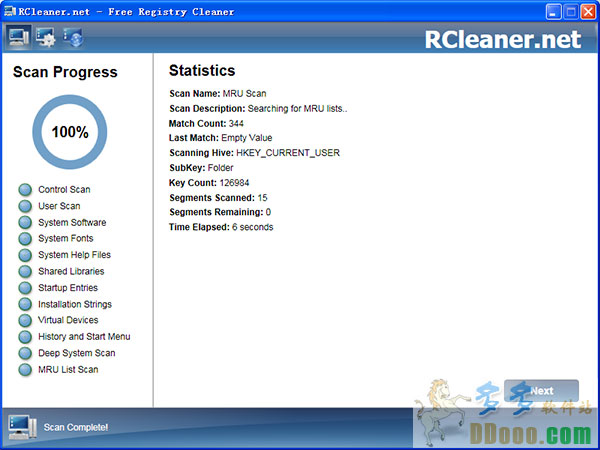Click the Shared Libraries status circle
The image size is (600, 450).
25,271
